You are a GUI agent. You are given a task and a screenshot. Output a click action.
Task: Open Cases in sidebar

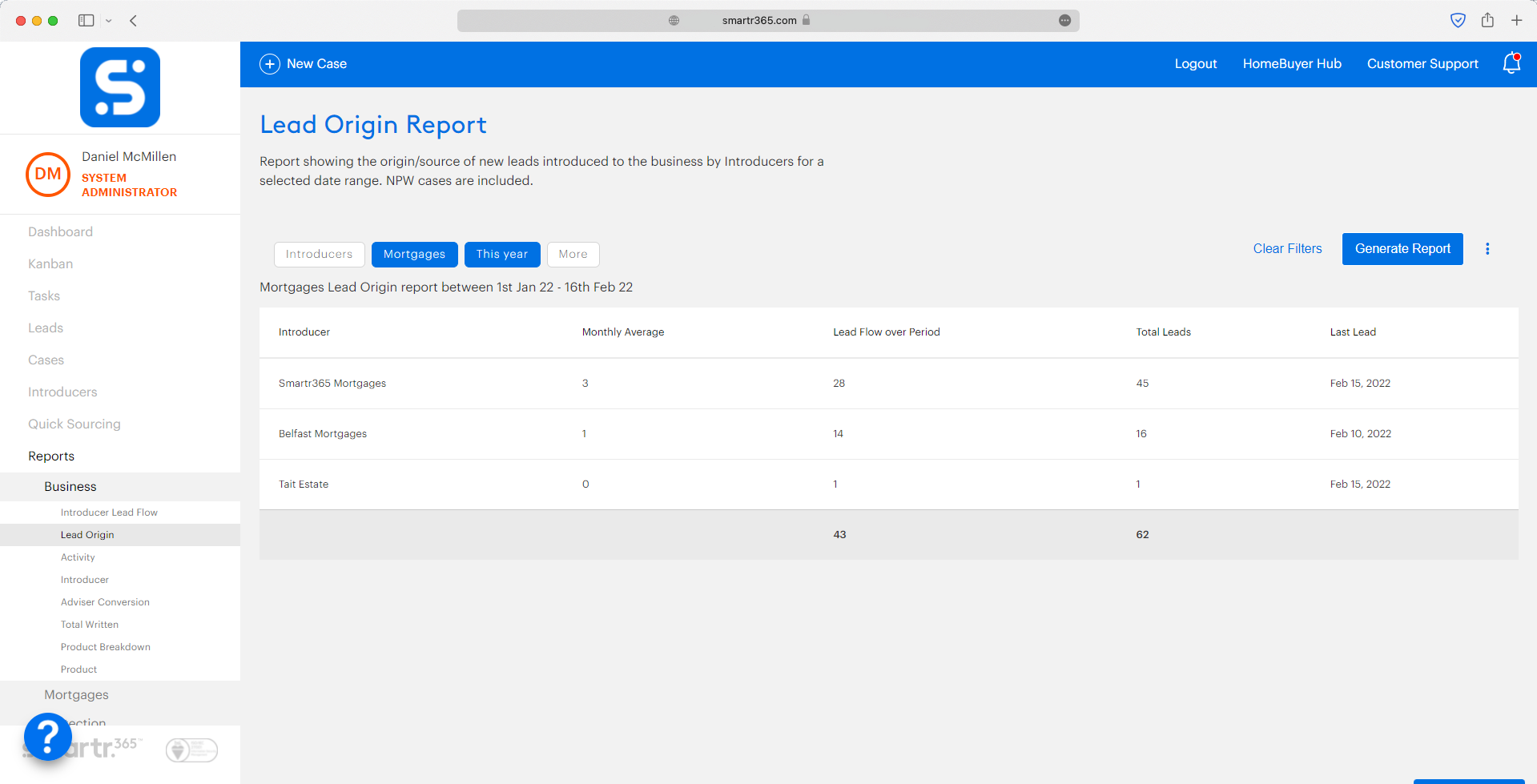click(46, 360)
